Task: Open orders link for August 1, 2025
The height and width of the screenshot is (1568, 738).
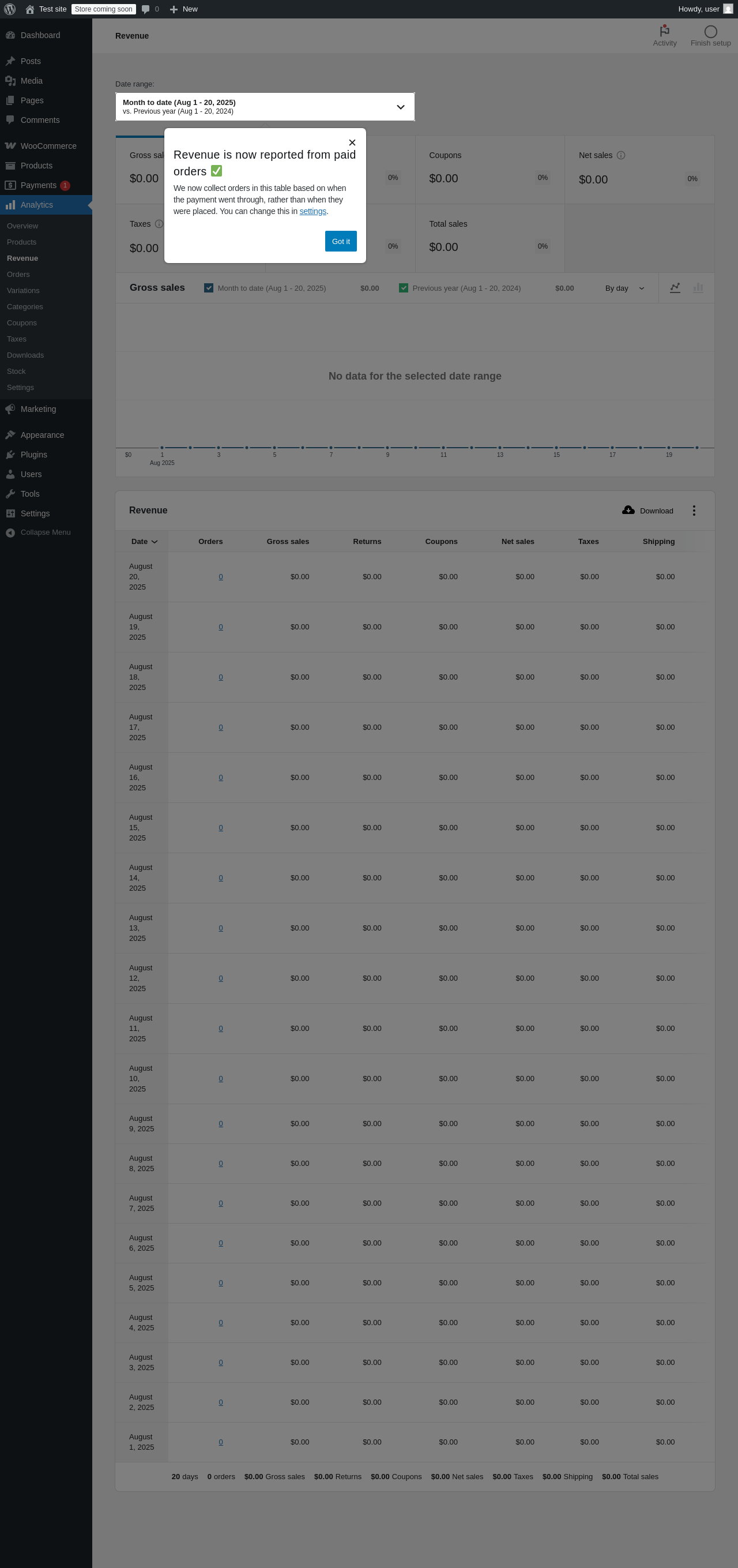Action: point(221,1442)
